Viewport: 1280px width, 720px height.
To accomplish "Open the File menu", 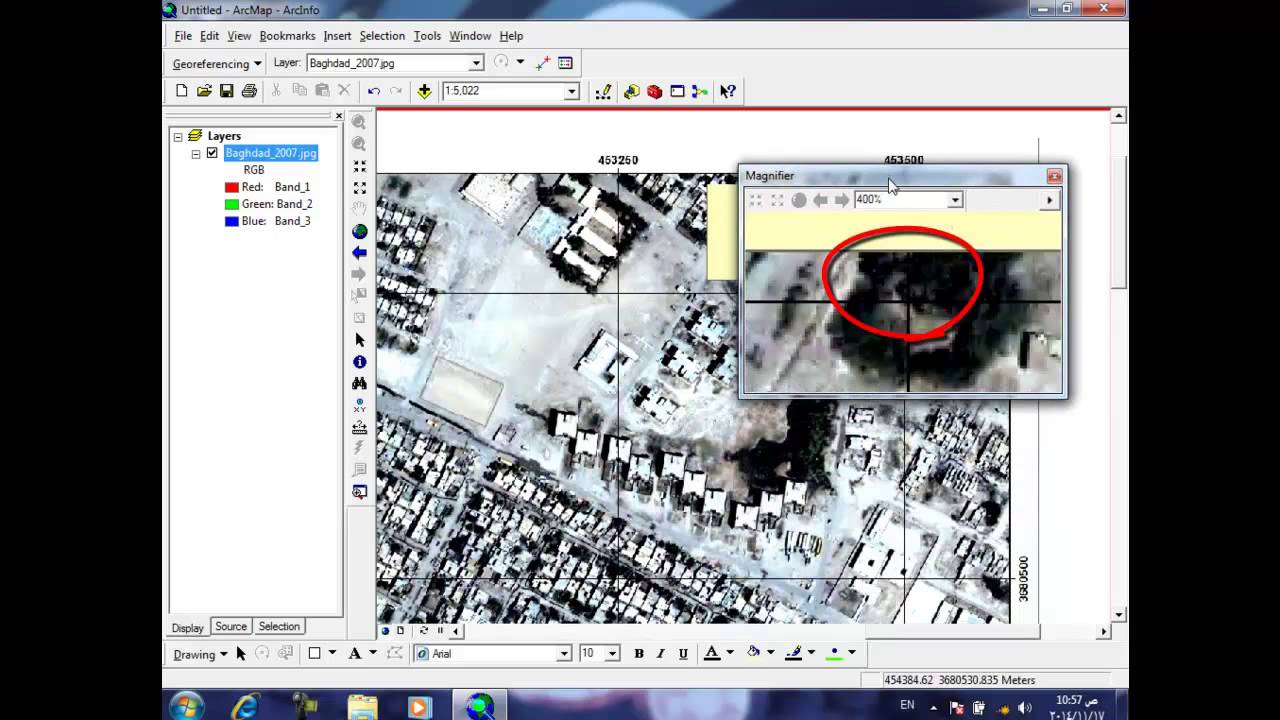I will [x=183, y=36].
